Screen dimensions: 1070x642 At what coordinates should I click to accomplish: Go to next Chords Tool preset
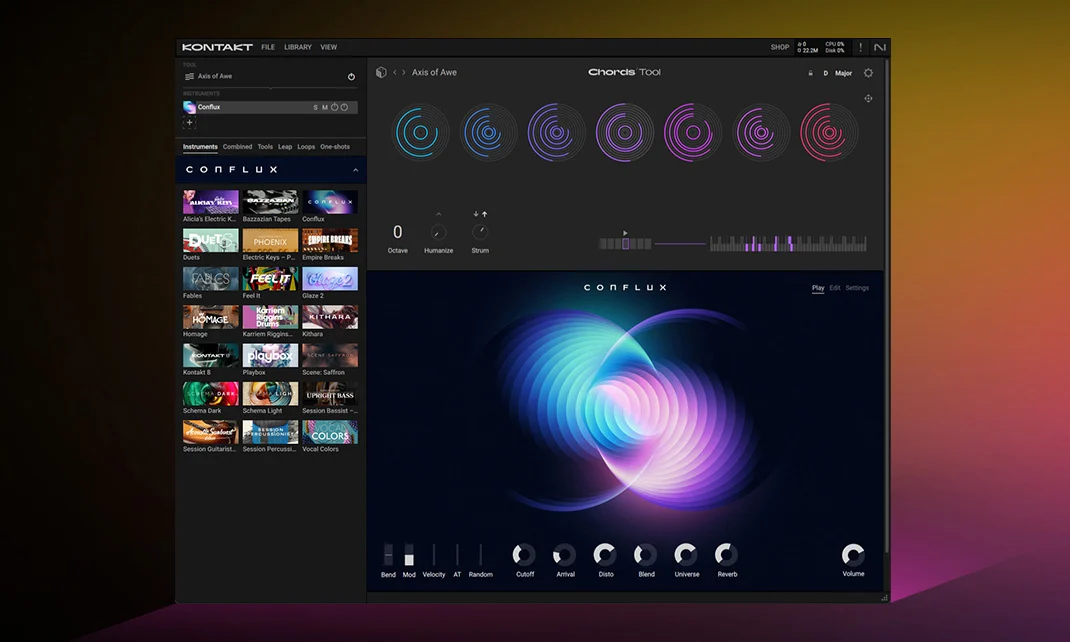coord(404,72)
